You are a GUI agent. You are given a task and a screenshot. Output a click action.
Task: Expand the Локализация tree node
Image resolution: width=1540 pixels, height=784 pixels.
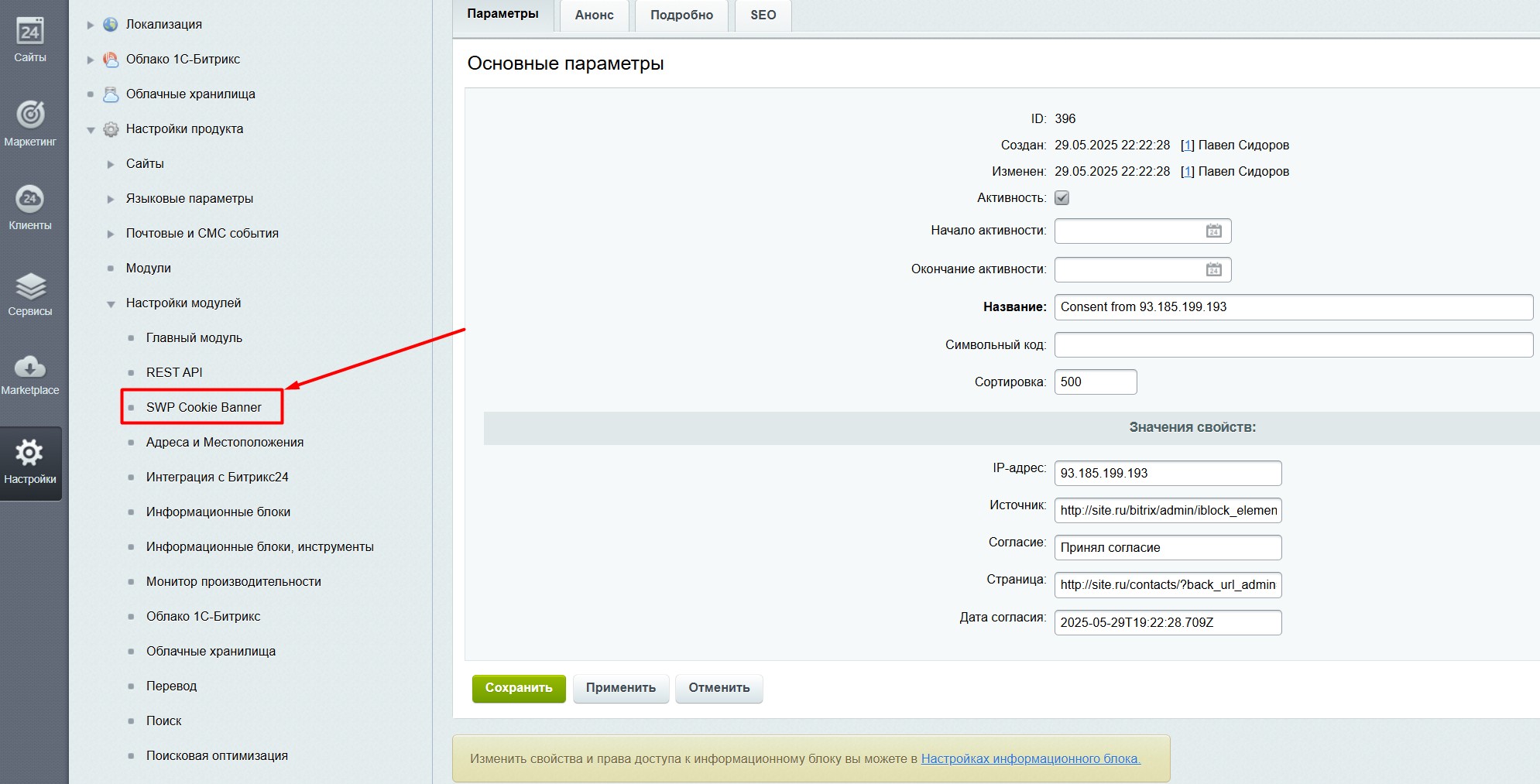click(91, 25)
